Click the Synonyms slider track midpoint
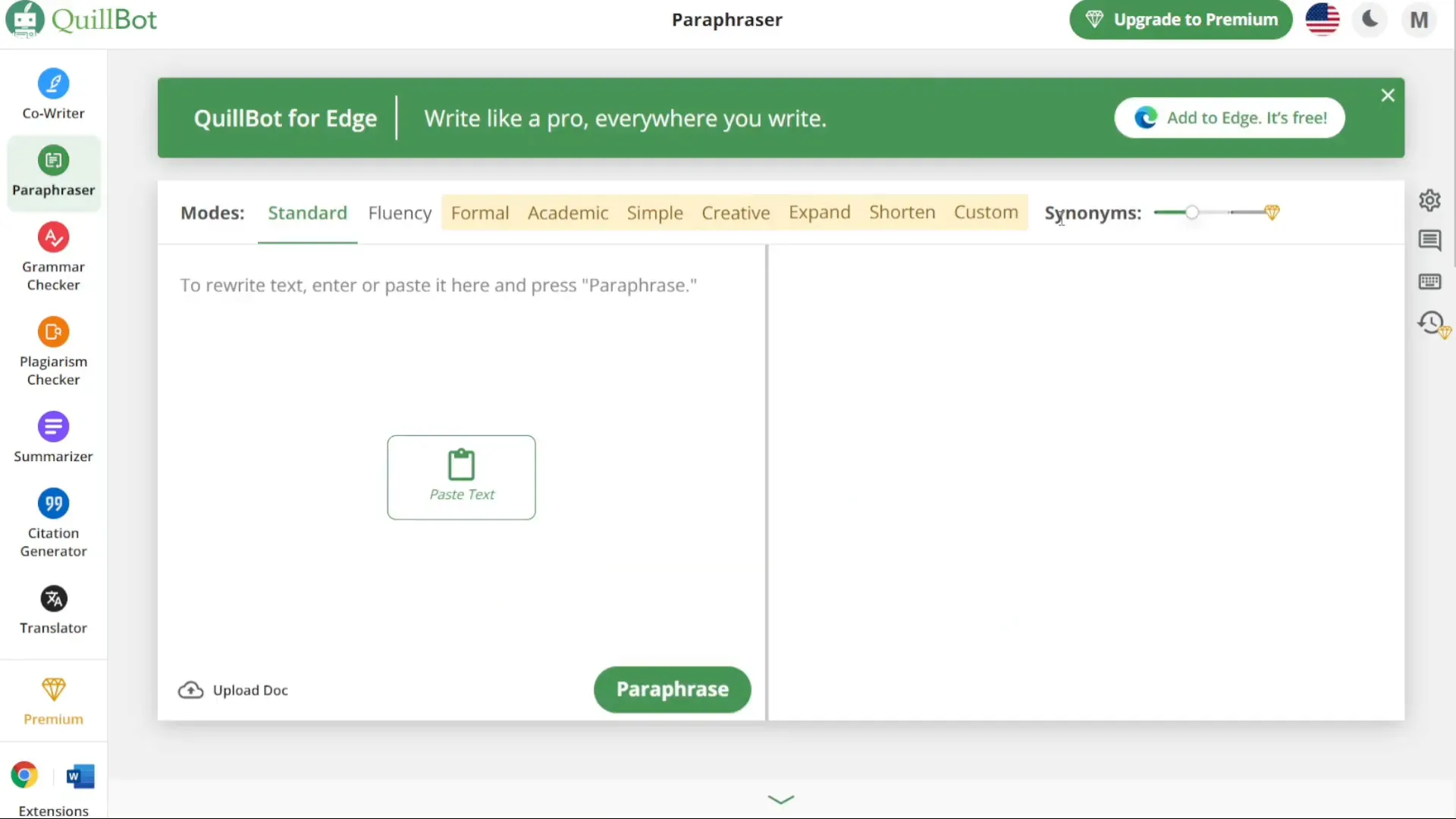 (x=1213, y=212)
